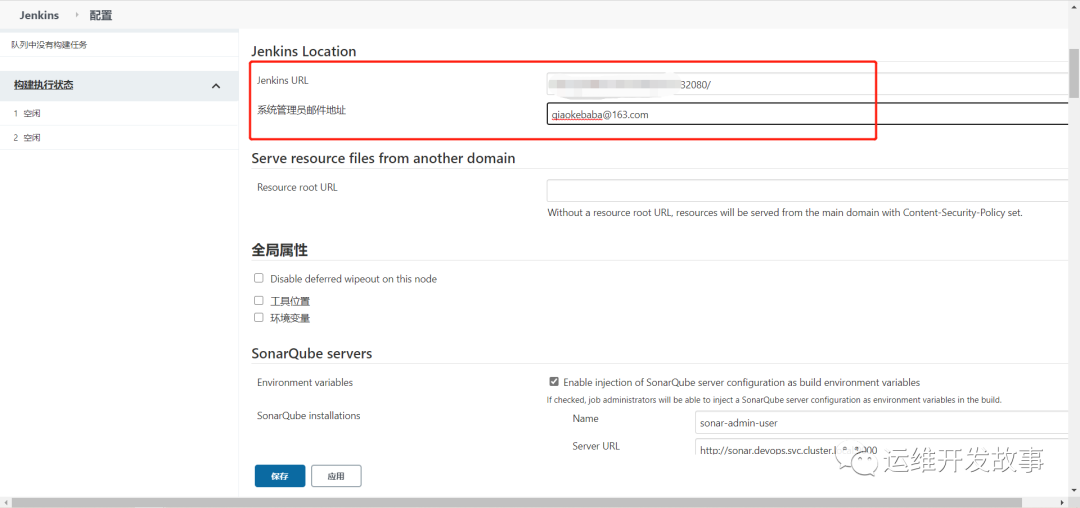
Task: Edit the SonarQube Server URL field
Action: 882,449
